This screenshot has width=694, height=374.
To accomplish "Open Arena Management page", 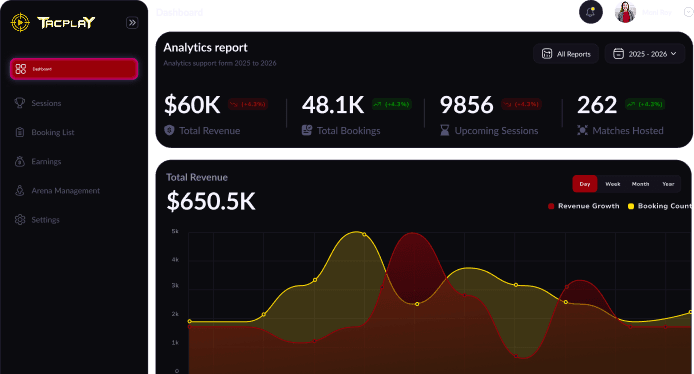I will click(57, 191).
